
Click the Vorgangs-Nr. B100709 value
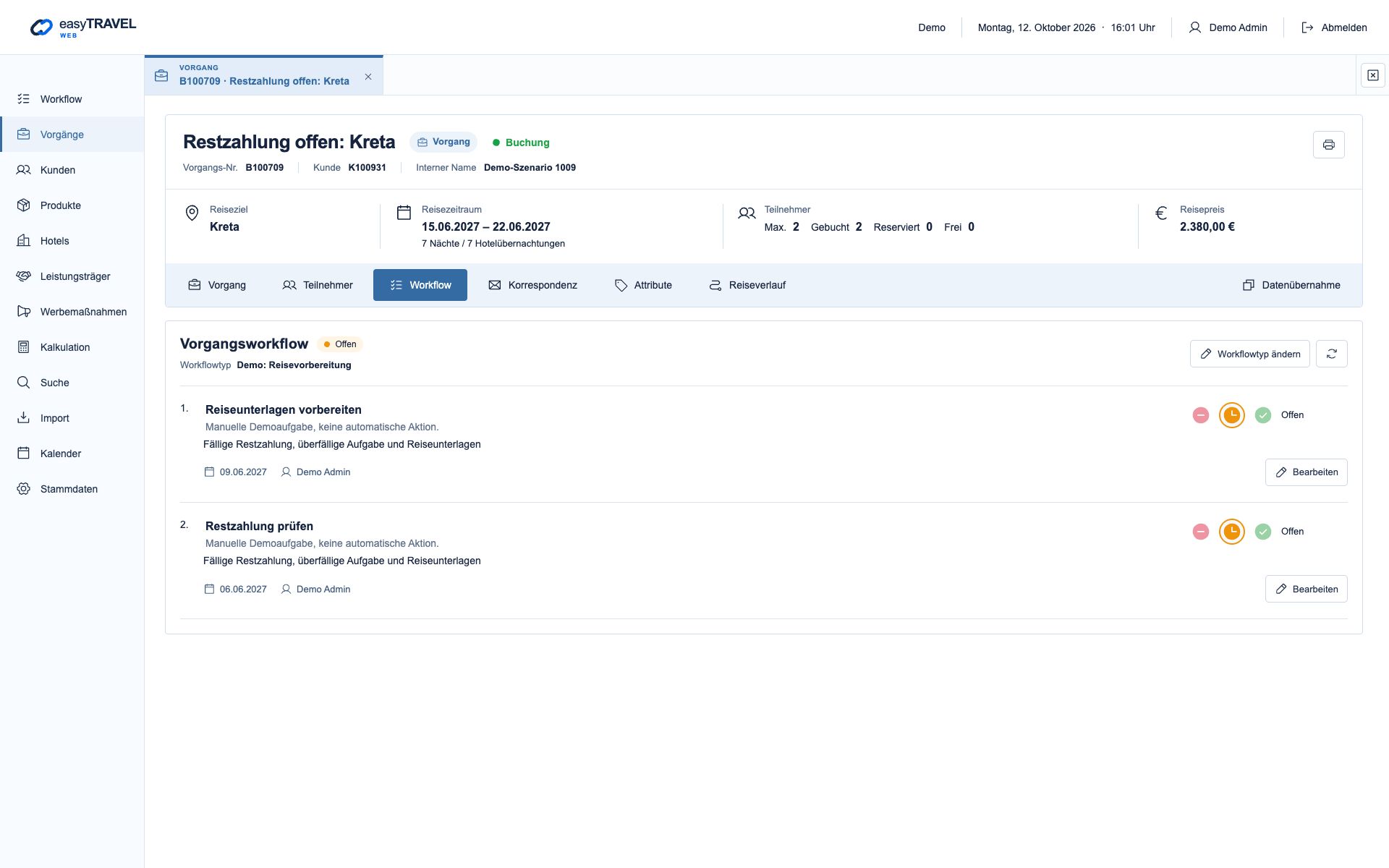click(264, 167)
